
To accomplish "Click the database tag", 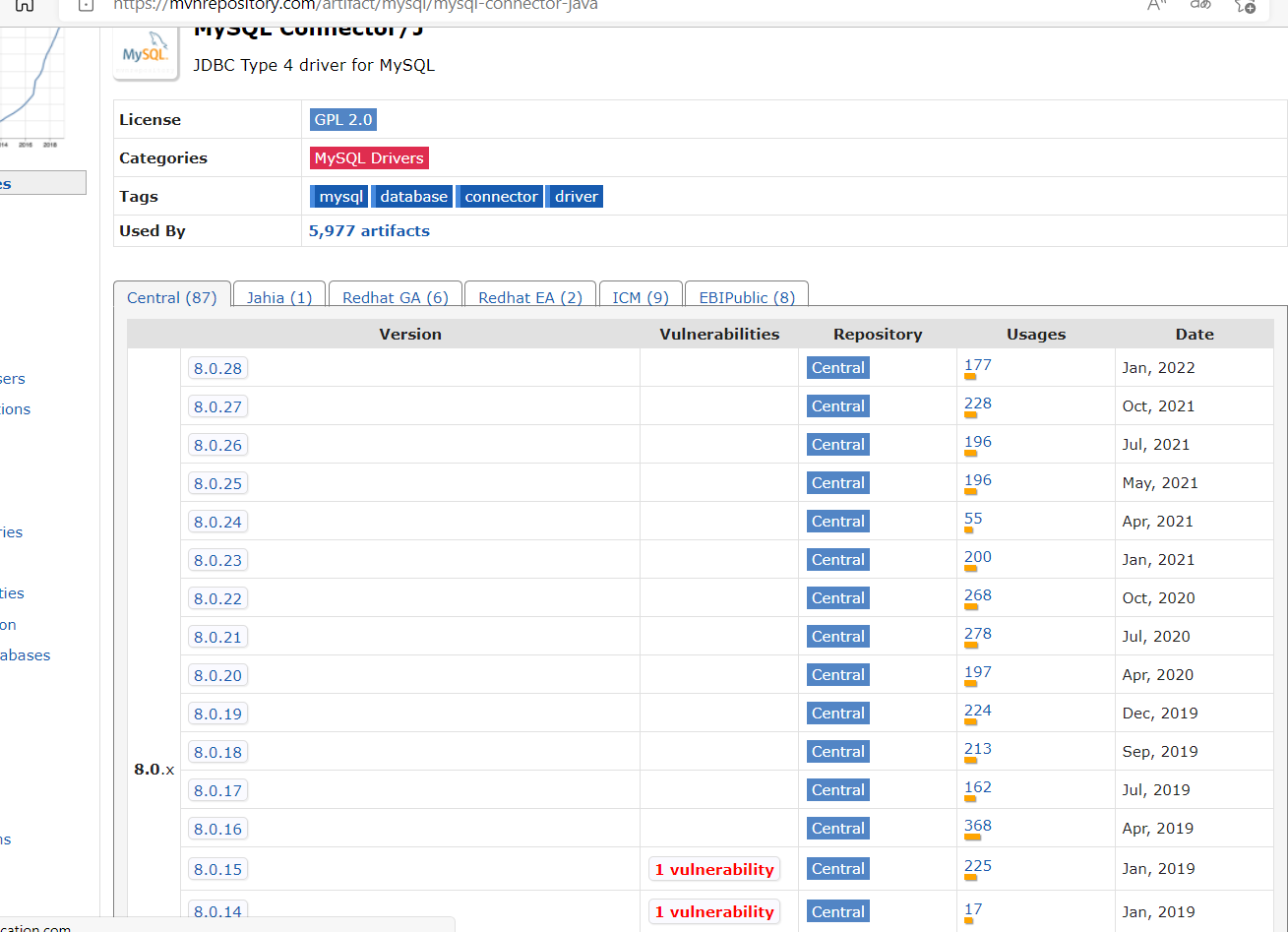I will (x=412, y=197).
